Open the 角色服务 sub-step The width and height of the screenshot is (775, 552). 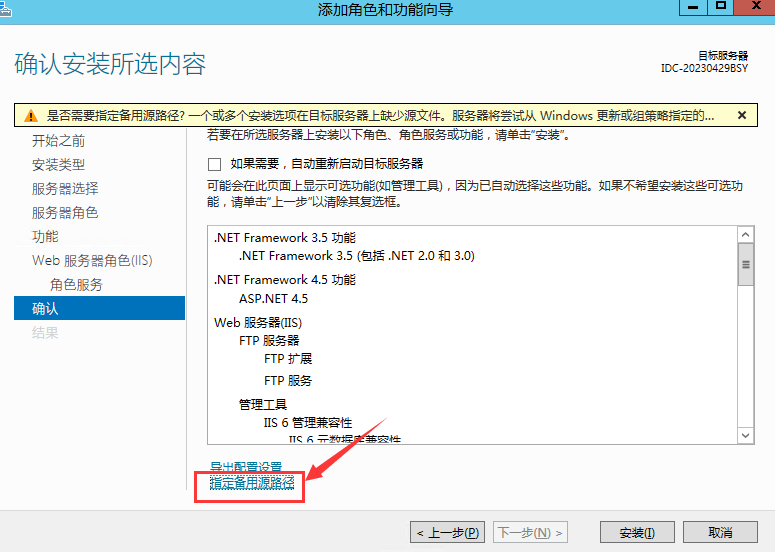76,285
